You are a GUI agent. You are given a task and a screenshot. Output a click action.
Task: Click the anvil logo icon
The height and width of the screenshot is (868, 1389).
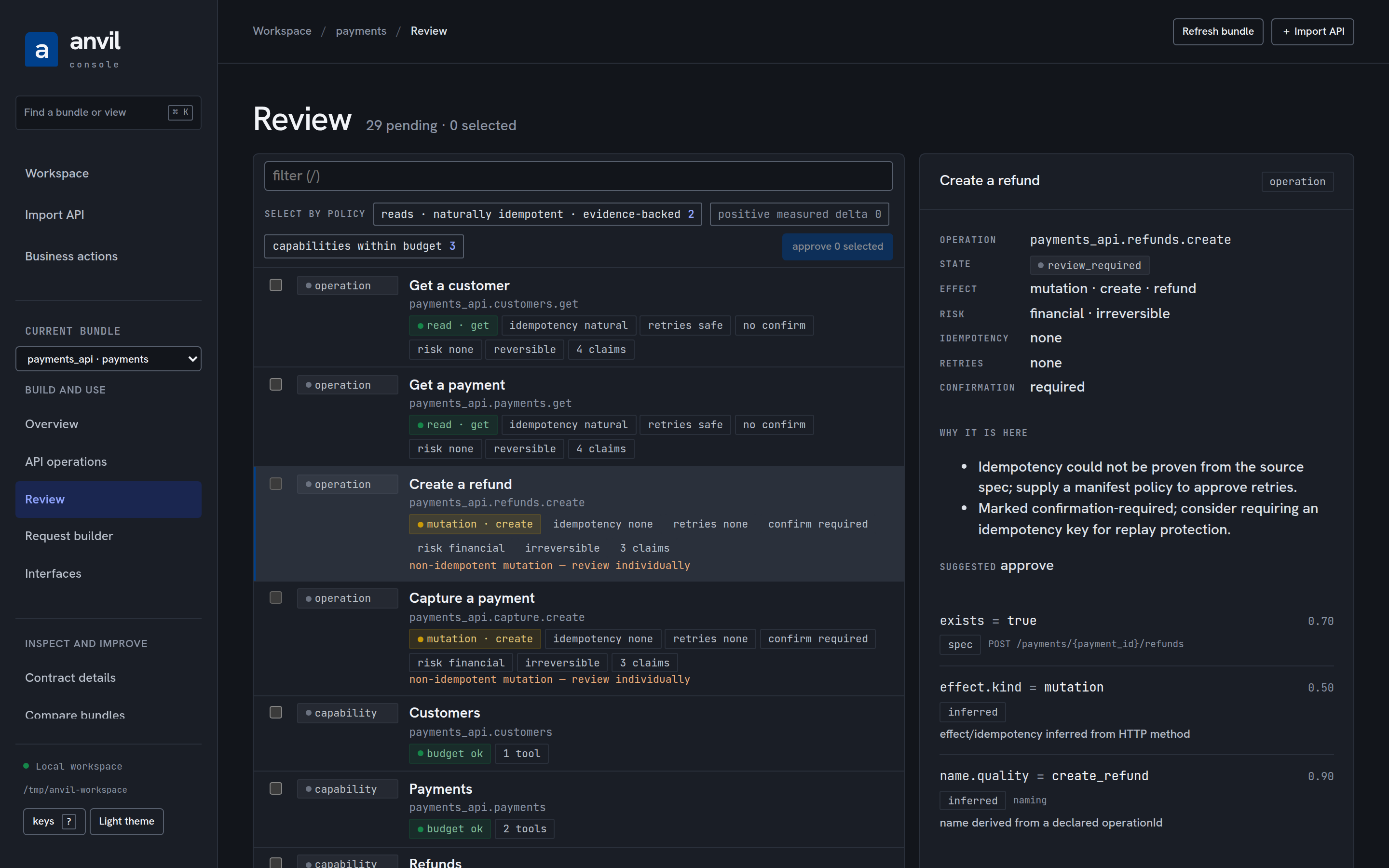click(41, 49)
